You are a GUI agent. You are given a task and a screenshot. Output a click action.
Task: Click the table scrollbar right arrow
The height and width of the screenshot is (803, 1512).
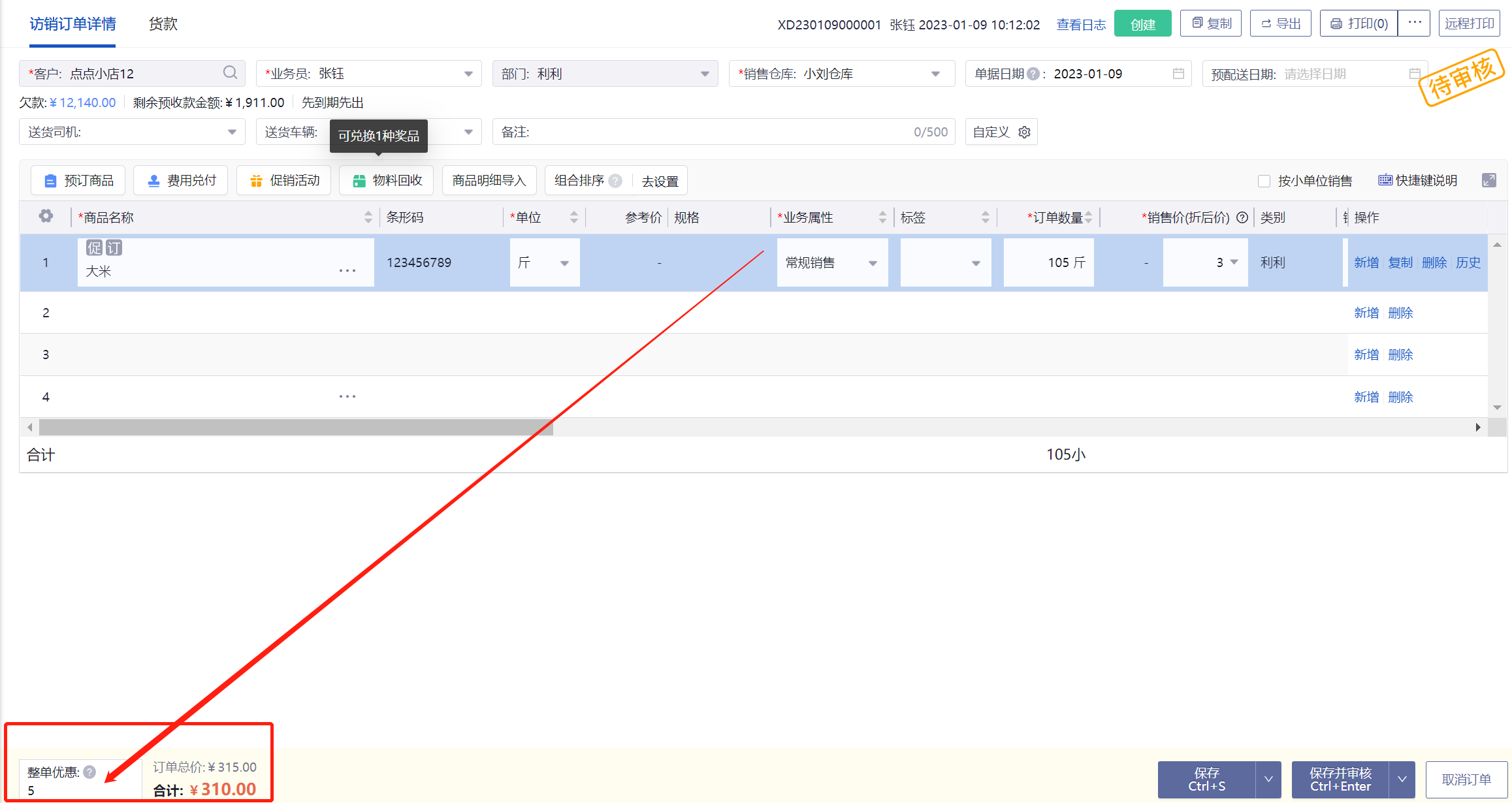pos(1477,428)
